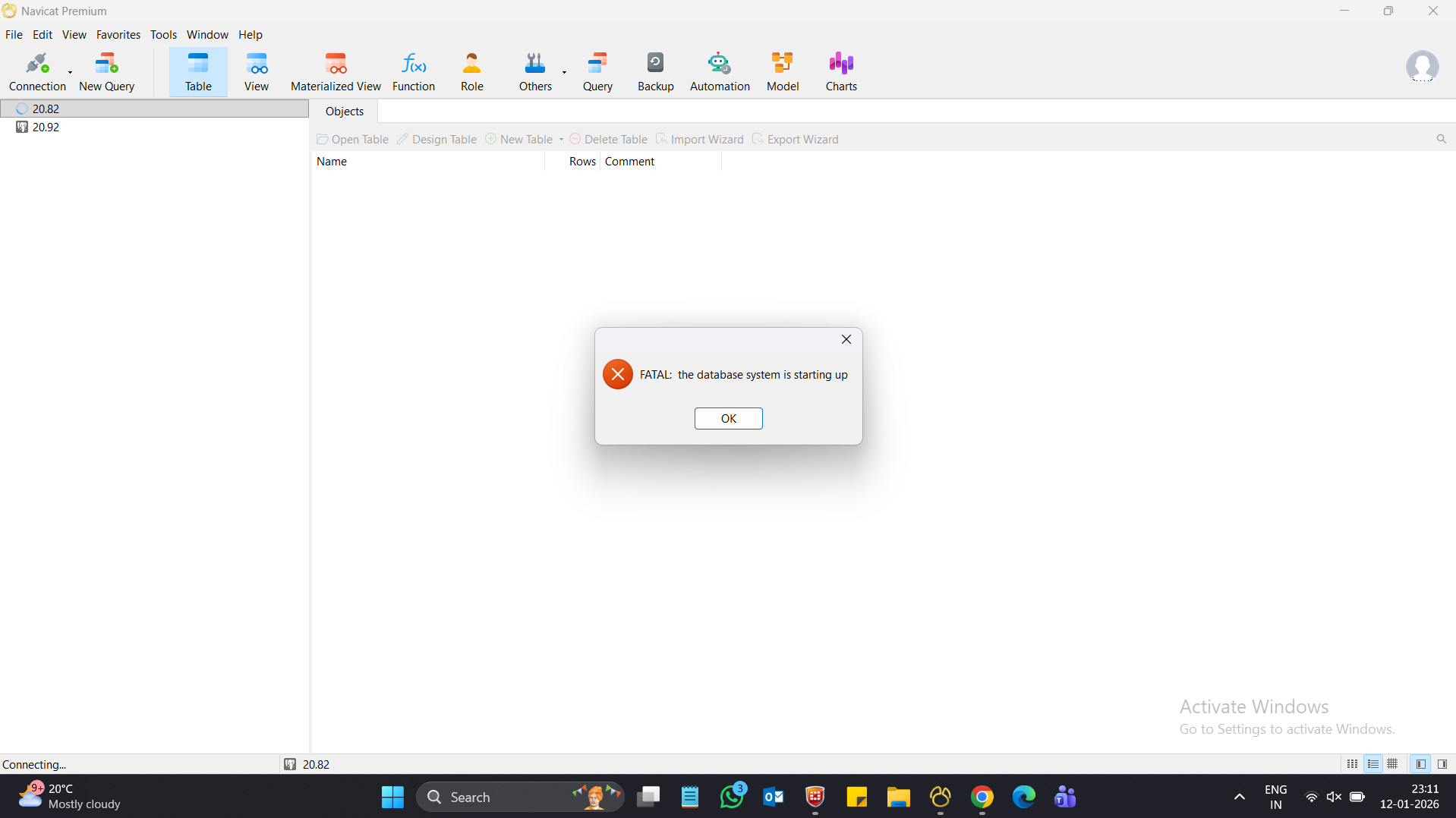The image size is (1456, 818).
Task: Expand the New Table dropdown arrow
Action: [x=561, y=140]
